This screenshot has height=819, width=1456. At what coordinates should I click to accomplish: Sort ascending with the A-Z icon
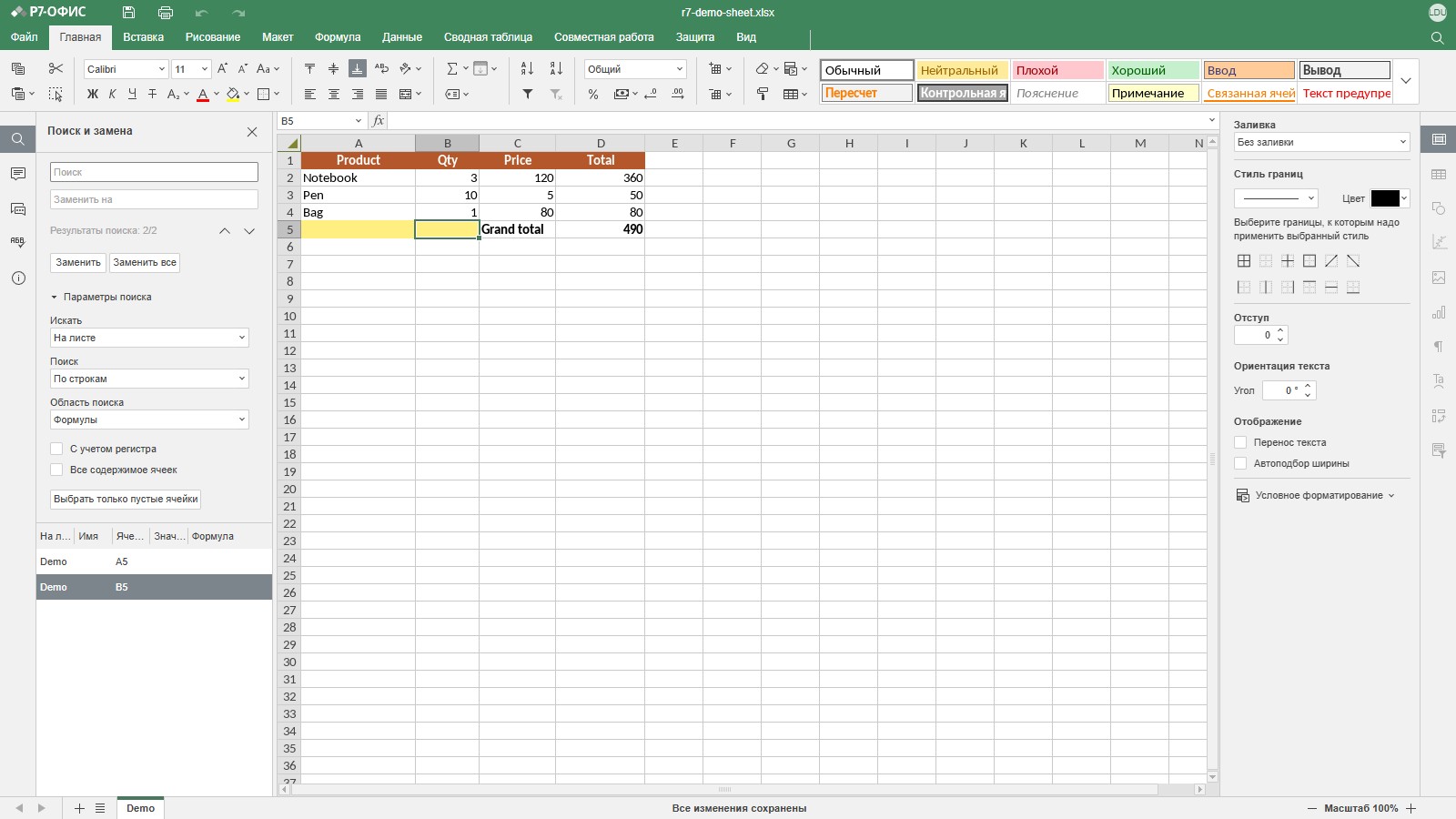point(527,68)
